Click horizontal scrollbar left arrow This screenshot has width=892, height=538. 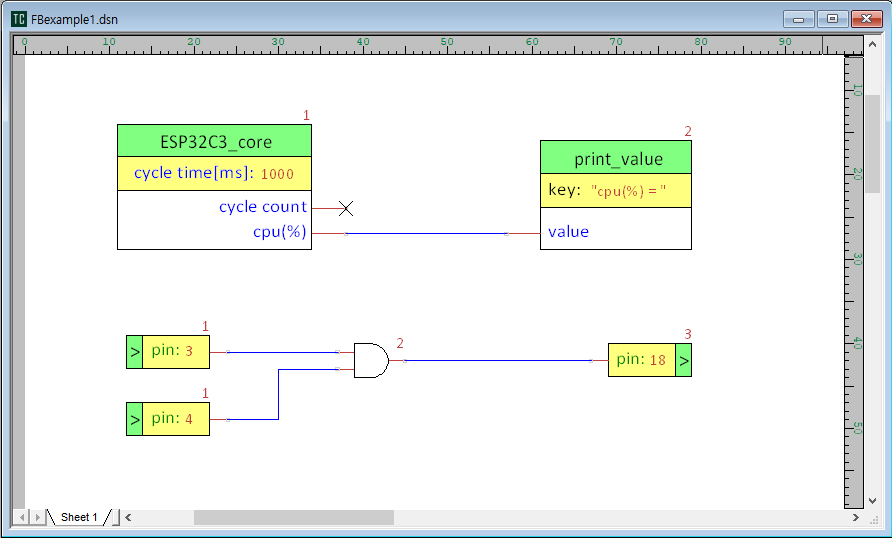[129, 517]
